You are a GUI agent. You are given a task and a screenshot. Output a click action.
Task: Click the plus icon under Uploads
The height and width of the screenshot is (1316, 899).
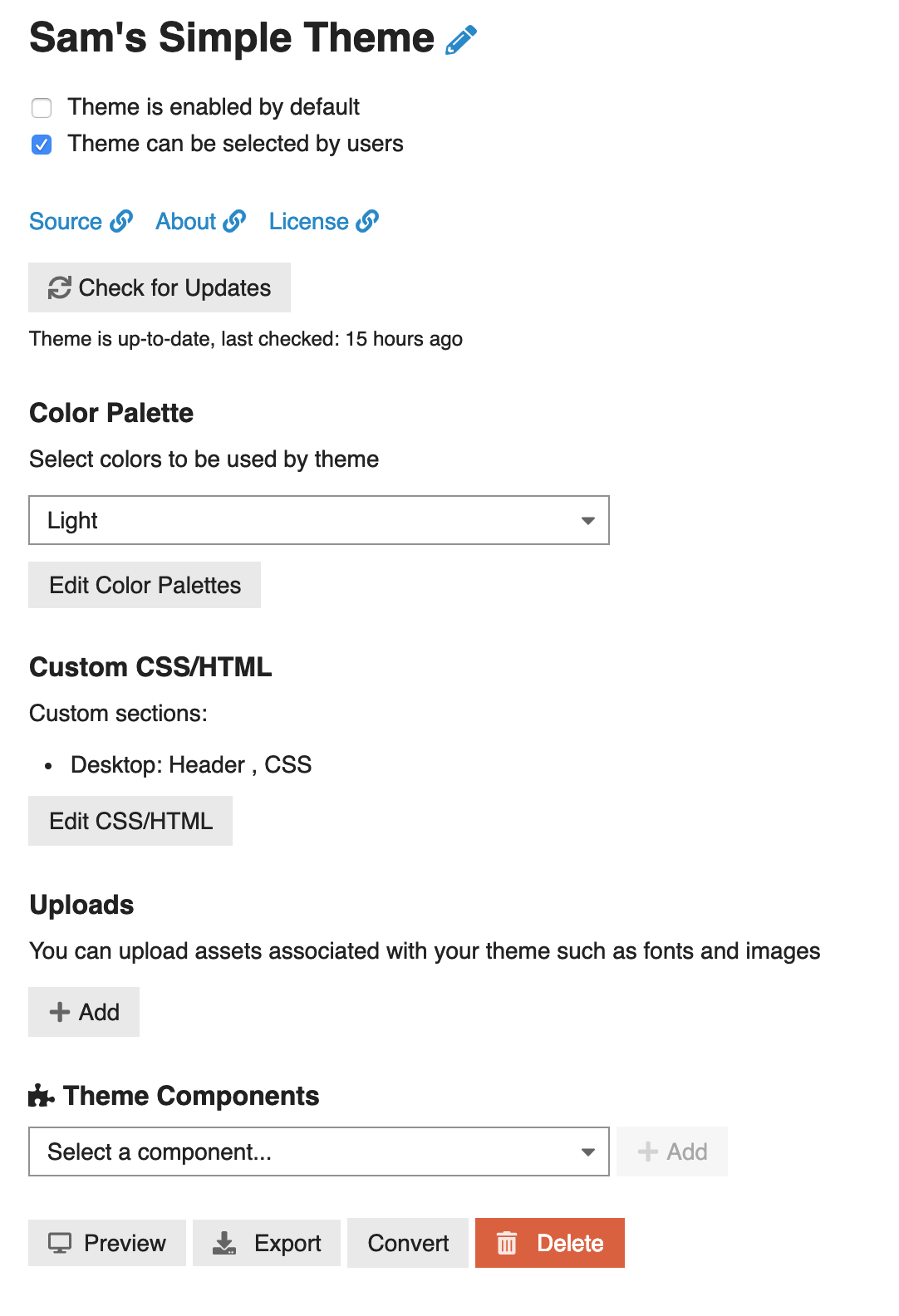(x=60, y=1012)
